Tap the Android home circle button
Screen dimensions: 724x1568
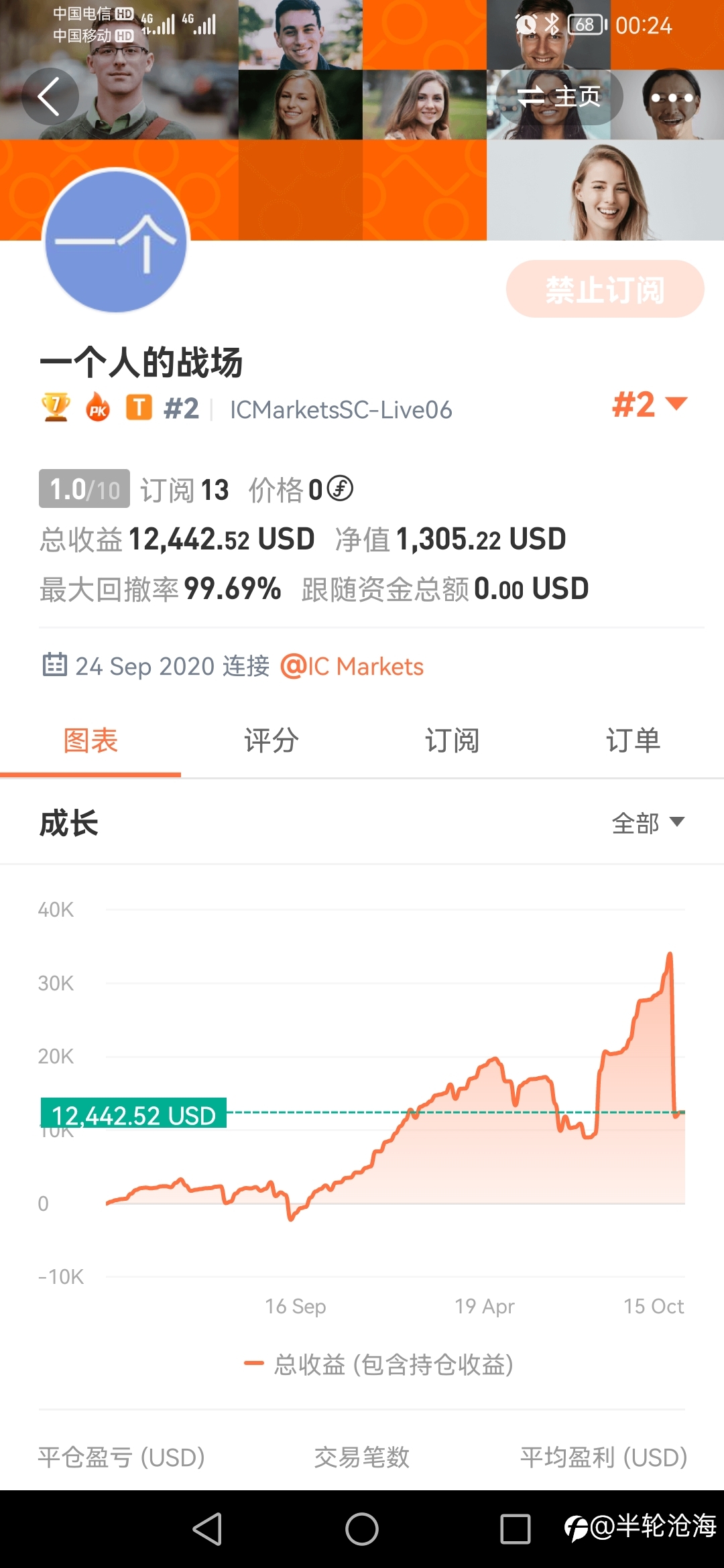pos(362,1529)
